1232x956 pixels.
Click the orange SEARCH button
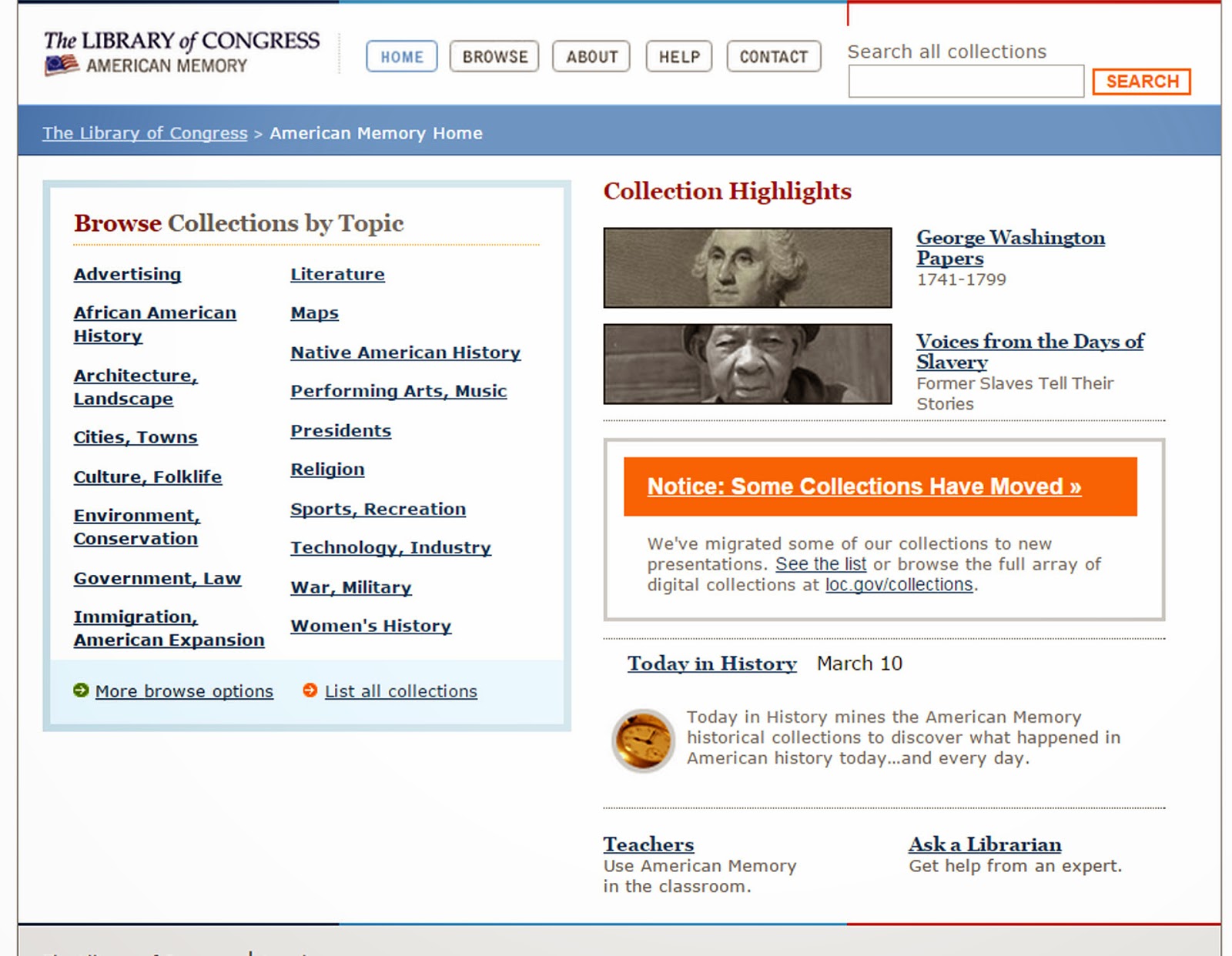[1142, 82]
